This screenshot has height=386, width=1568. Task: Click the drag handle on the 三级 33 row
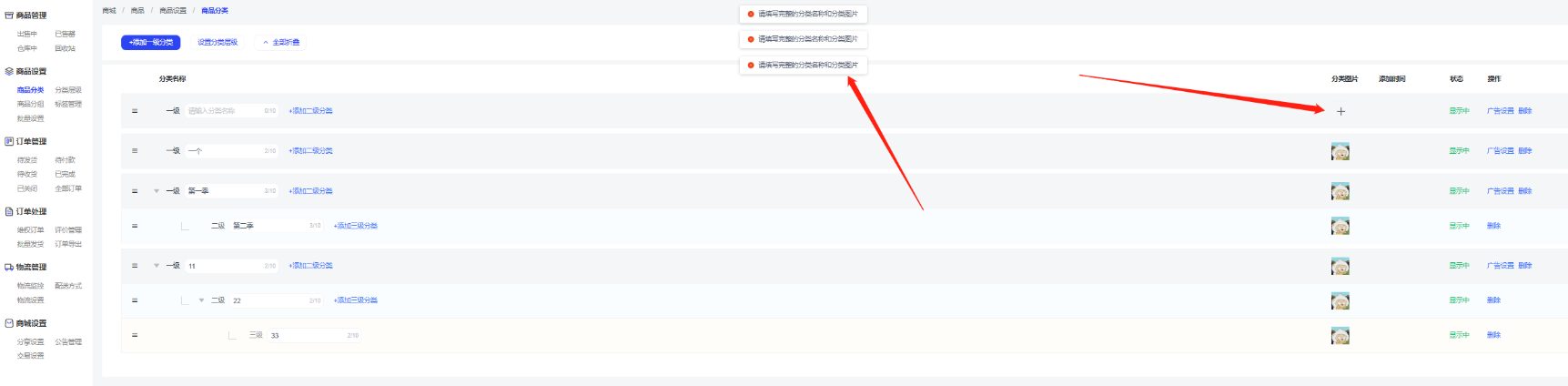pos(135,335)
